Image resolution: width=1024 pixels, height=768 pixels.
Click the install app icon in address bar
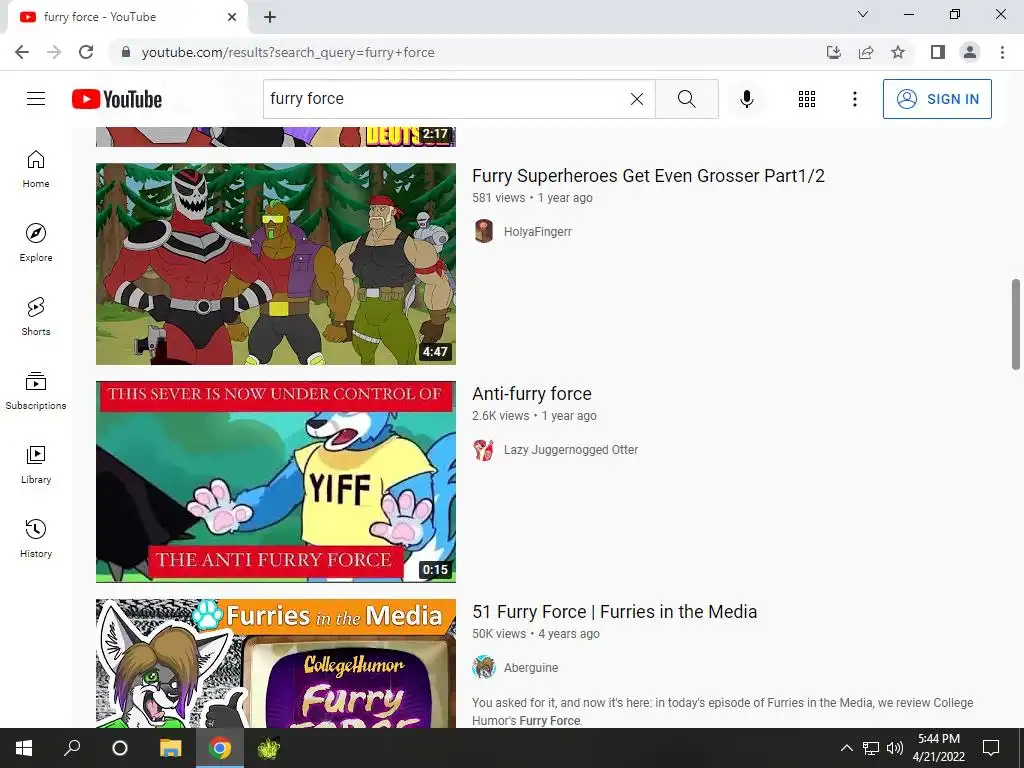click(833, 52)
